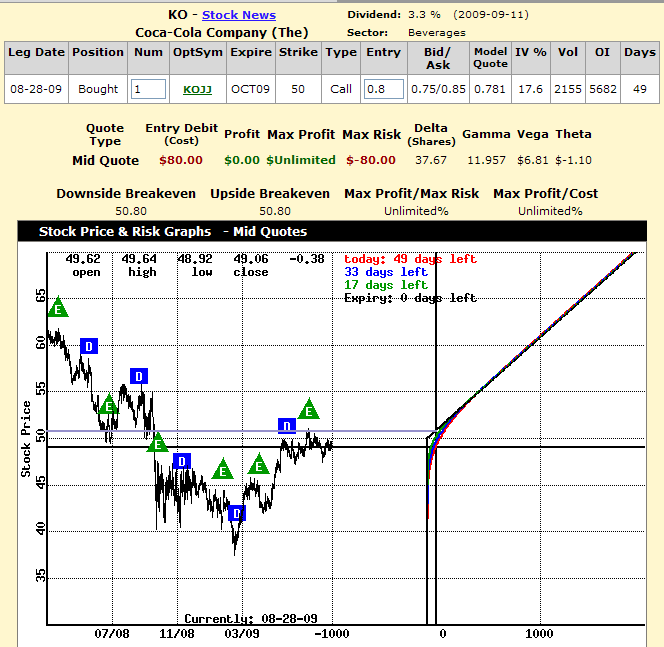Click the gamma value '11.957'
The width and height of the screenshot is (664, 647).
click(486, 160)
